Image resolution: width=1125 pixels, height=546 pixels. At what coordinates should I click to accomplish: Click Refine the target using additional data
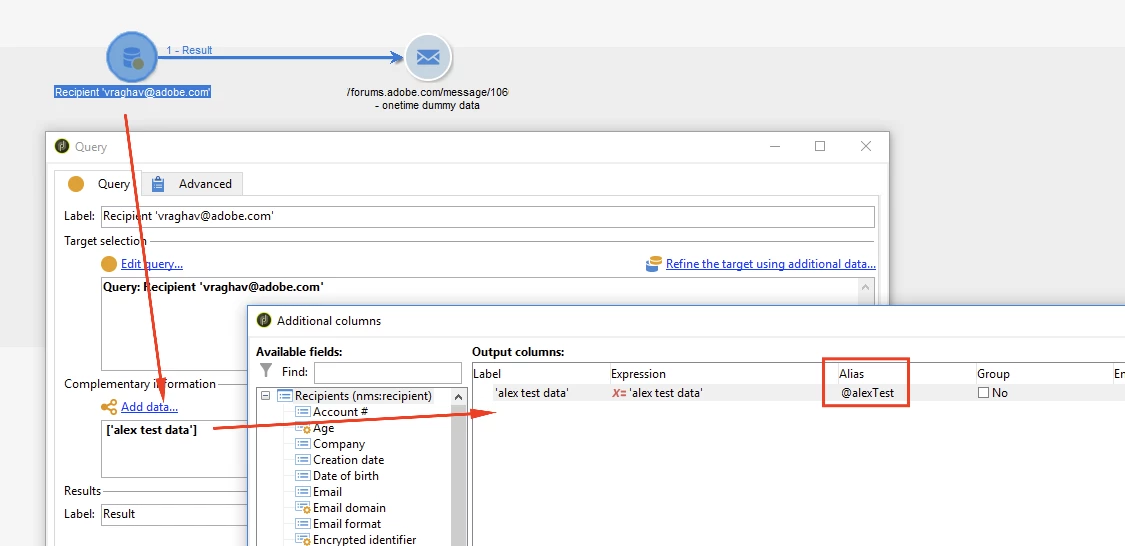[x=771, y=263]
